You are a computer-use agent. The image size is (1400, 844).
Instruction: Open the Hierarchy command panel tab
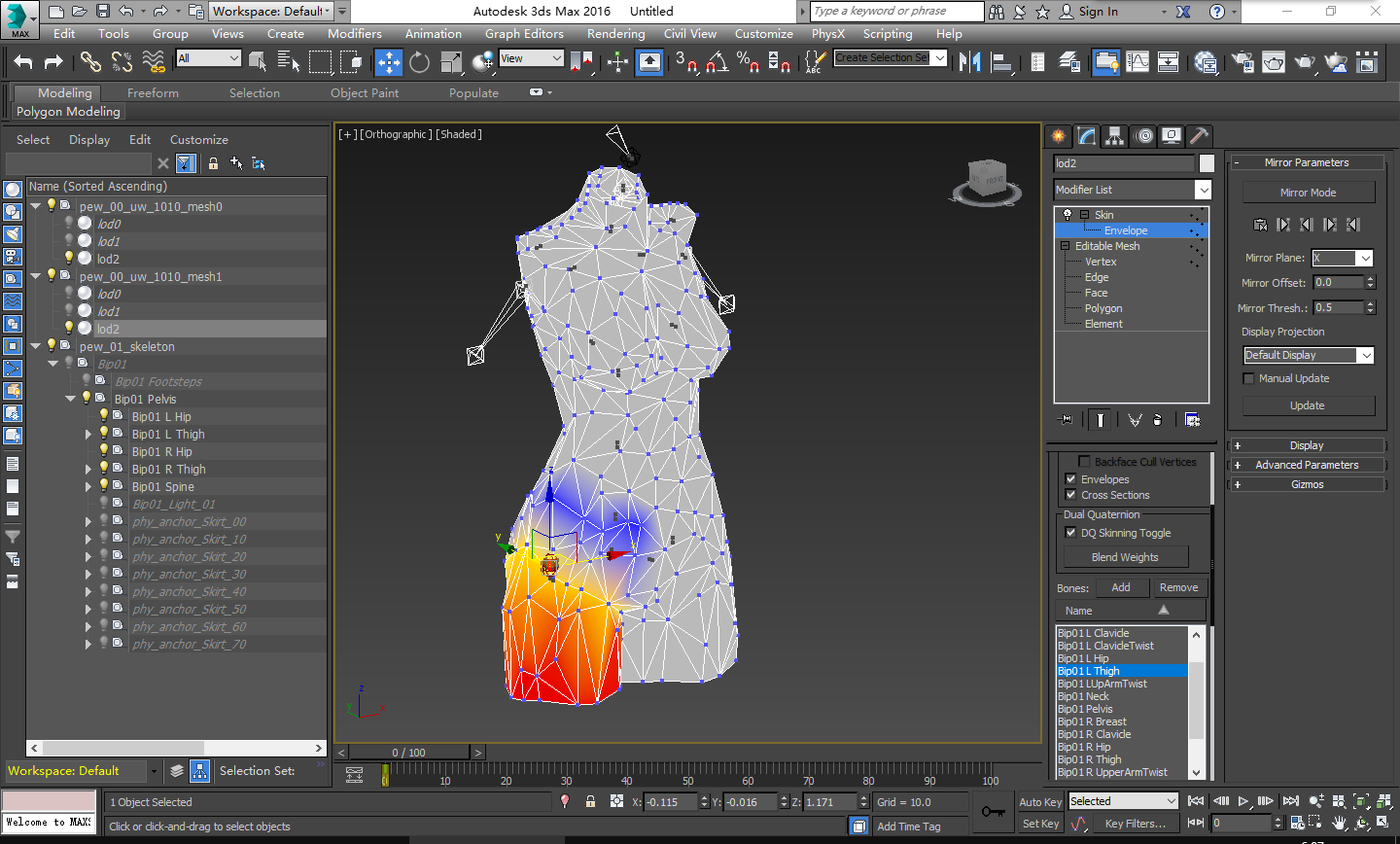click(1114, 136)
